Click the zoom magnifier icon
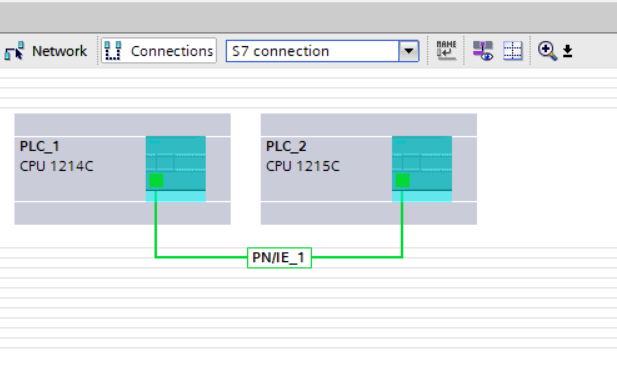 pos(547,51)
